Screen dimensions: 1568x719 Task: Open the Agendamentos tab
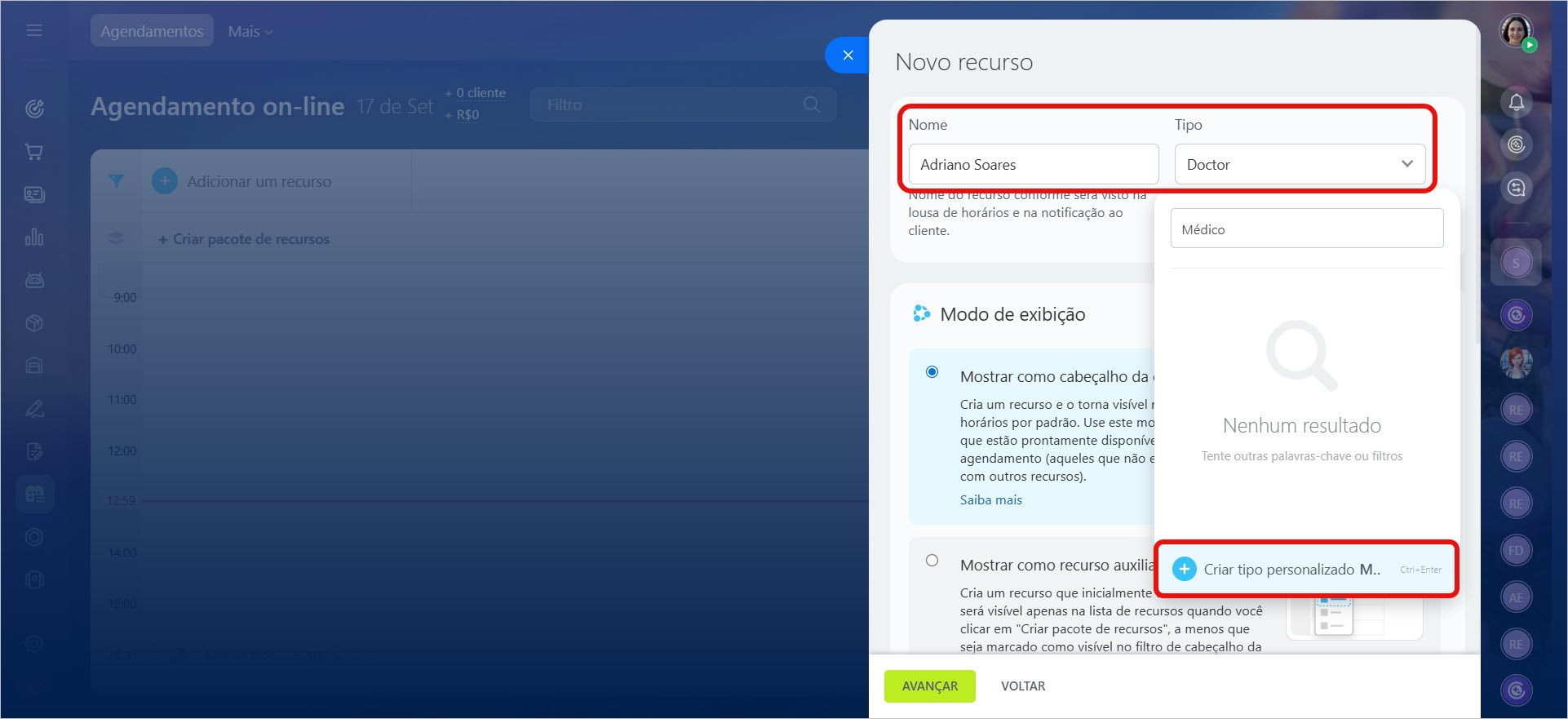[152, 31]
